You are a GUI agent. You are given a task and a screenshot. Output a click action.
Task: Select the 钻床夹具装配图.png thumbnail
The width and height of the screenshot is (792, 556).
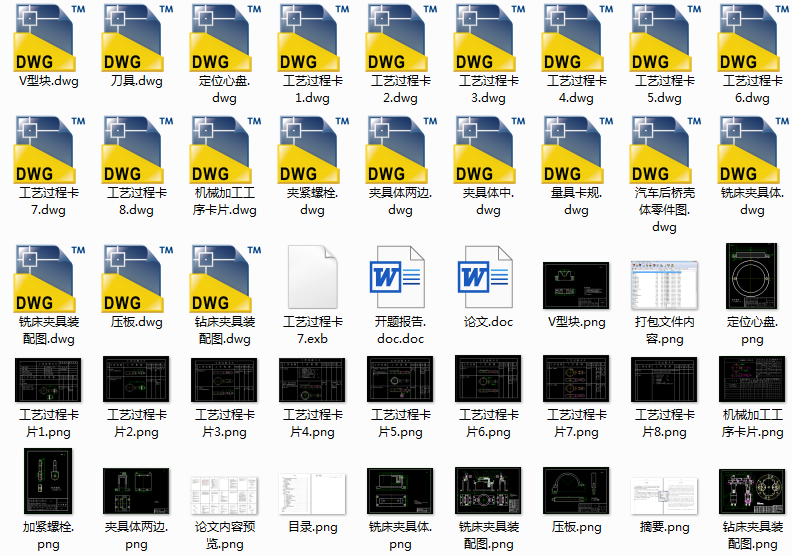click(x=752, y=491)
